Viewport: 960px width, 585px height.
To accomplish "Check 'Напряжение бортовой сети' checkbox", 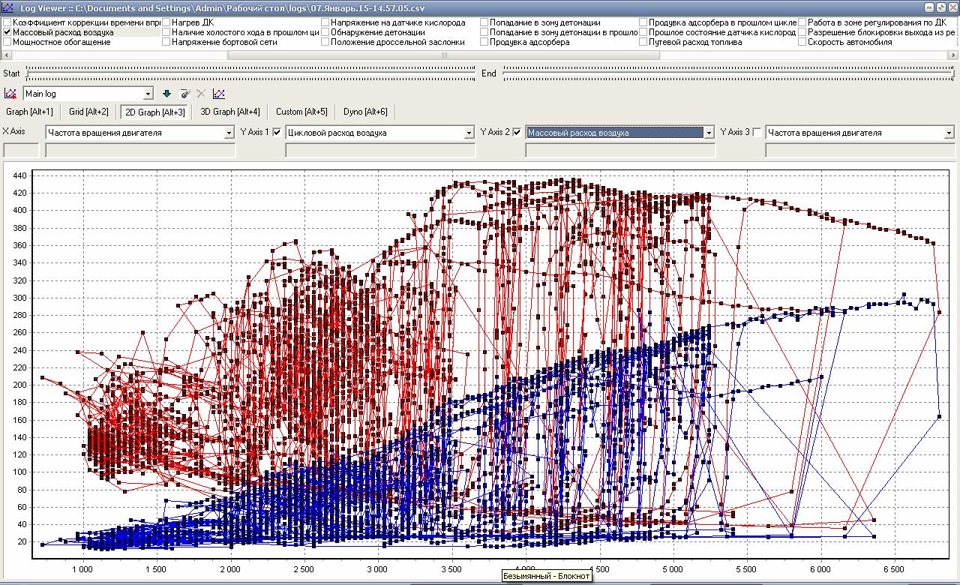I will (166, 42).
